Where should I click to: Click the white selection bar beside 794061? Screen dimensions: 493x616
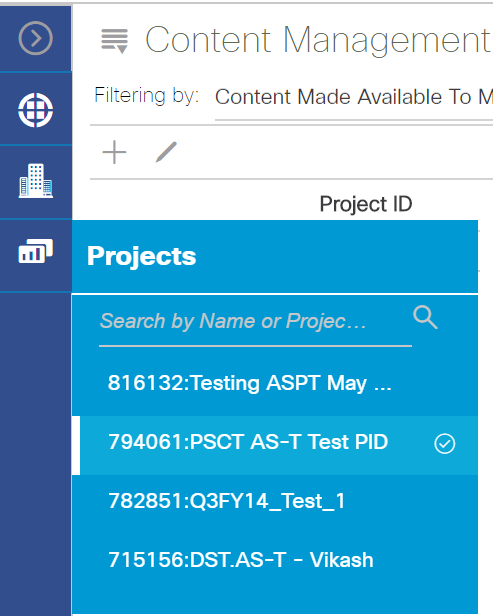click(76, 446)
